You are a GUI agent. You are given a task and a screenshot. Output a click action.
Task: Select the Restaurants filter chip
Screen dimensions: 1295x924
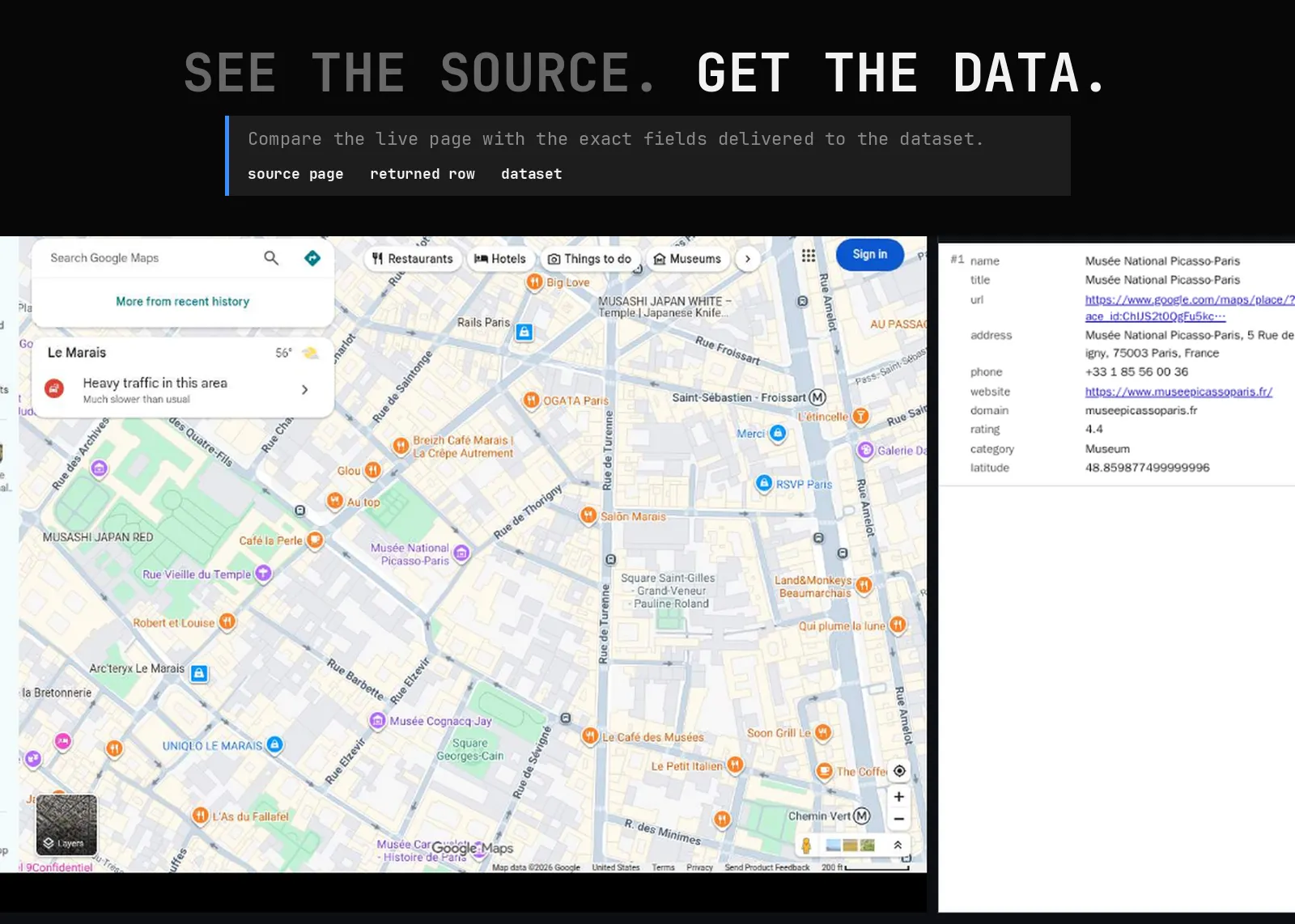click(413, 259)
